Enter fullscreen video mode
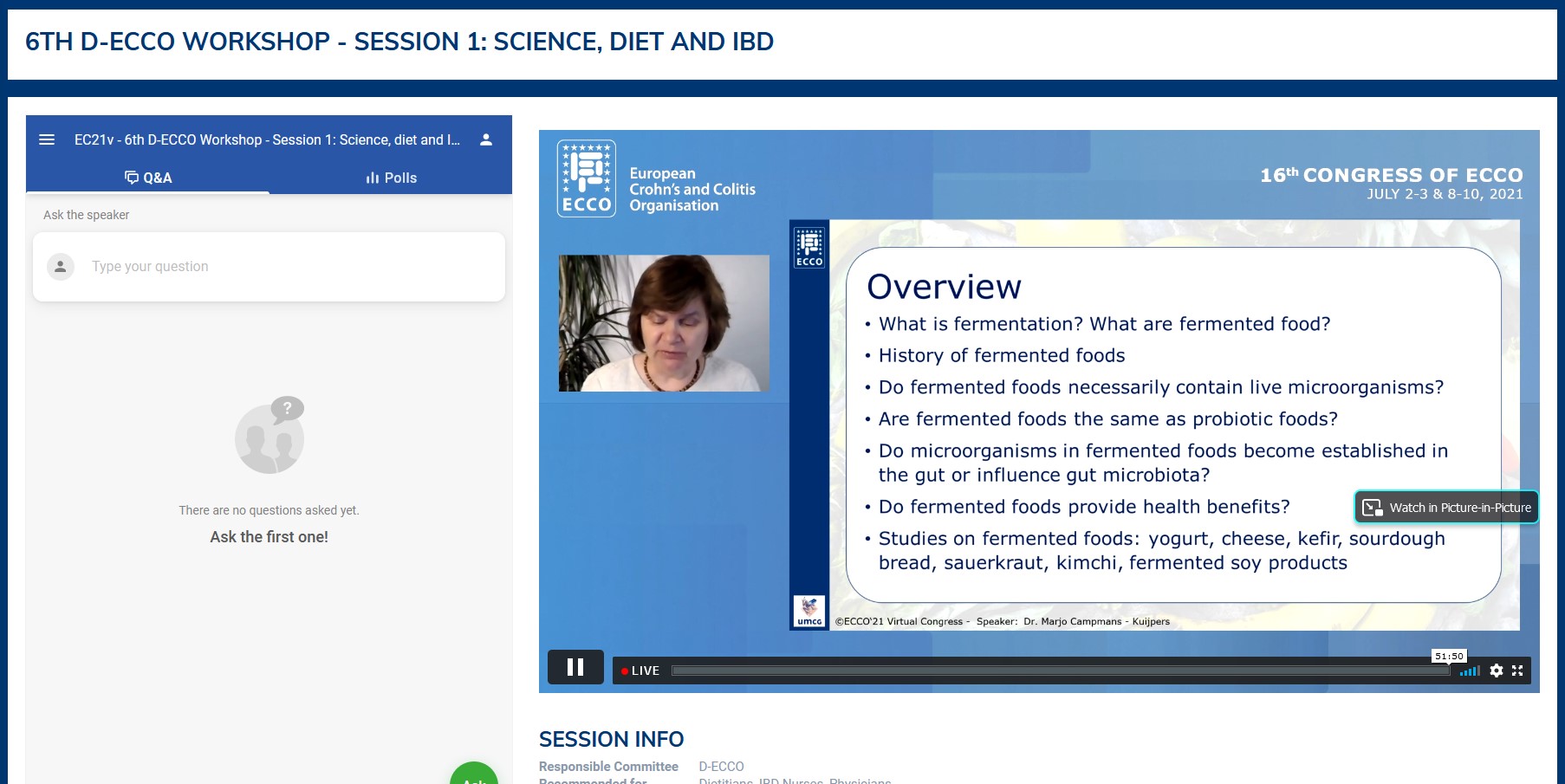This screenshot has height=784, width=1565. 1517,671
